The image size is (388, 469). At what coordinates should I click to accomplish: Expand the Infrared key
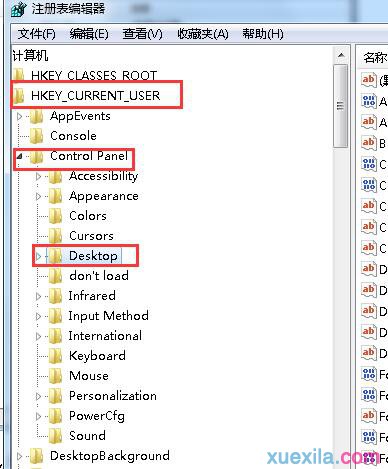[38, 296]
